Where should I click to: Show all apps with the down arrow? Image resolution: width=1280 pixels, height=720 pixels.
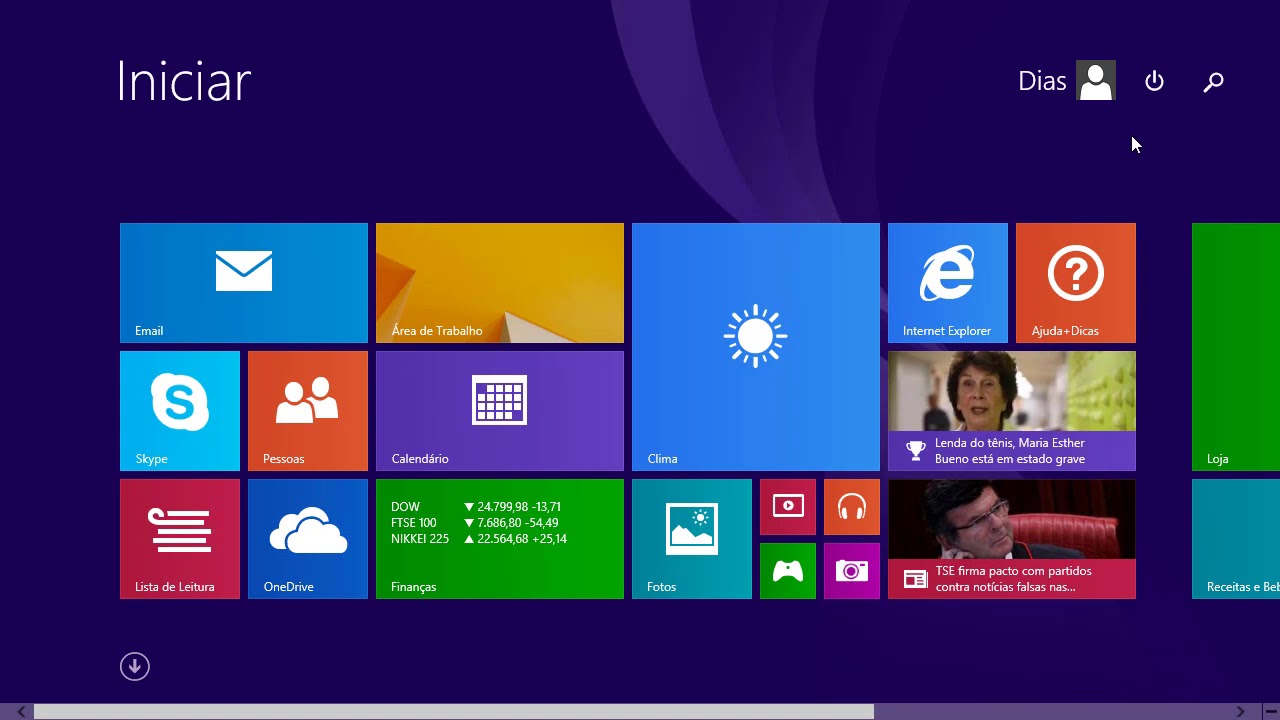click(135, 667)
